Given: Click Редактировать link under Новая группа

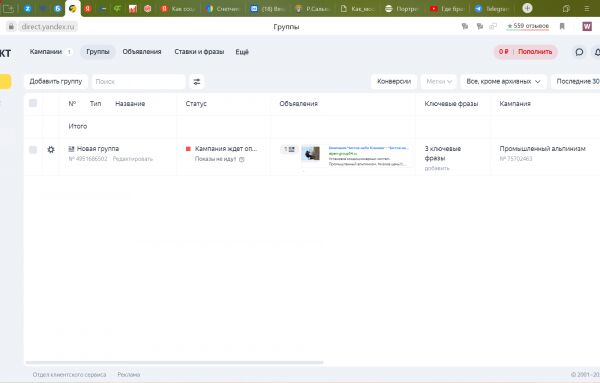Looking at the screenshot, I should tap(132, 159).
